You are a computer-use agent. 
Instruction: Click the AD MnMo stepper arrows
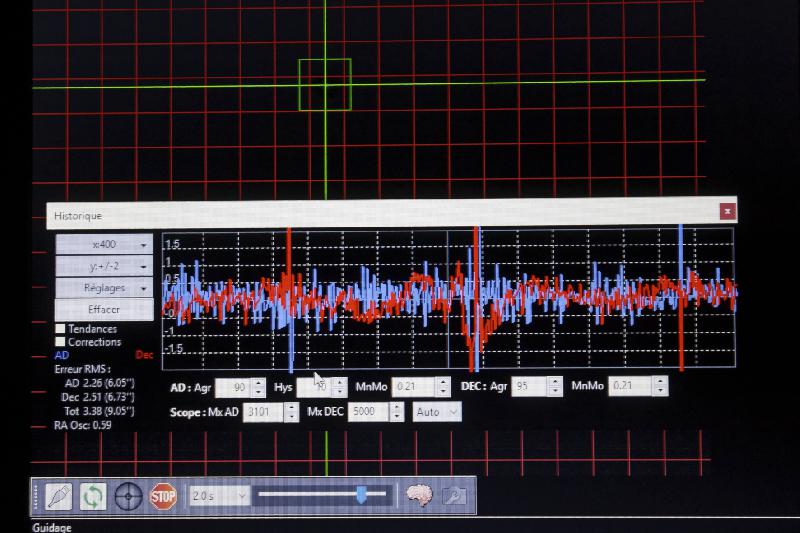tap(443, 387)
